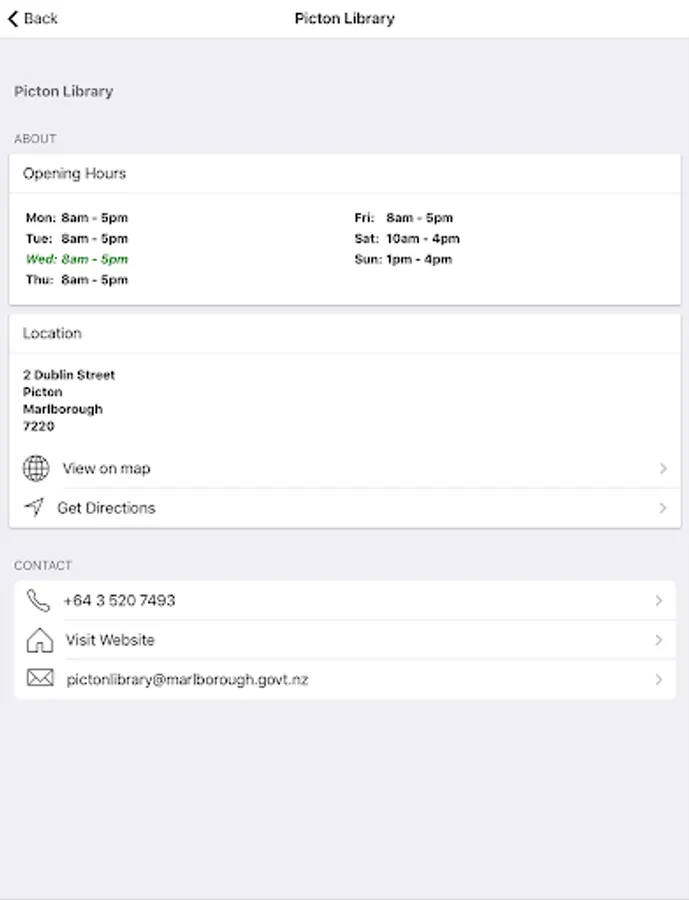This screenshot has height=900, width=689.
Task: Tap the back arrow icon
Action: [13, 18]
